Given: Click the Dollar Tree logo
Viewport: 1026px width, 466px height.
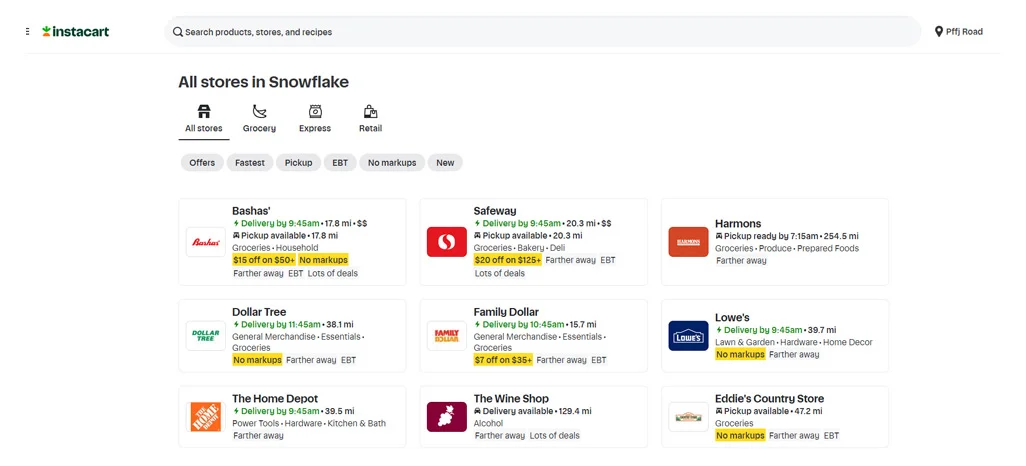Looking at the screenshot, I should coord(205,336).
